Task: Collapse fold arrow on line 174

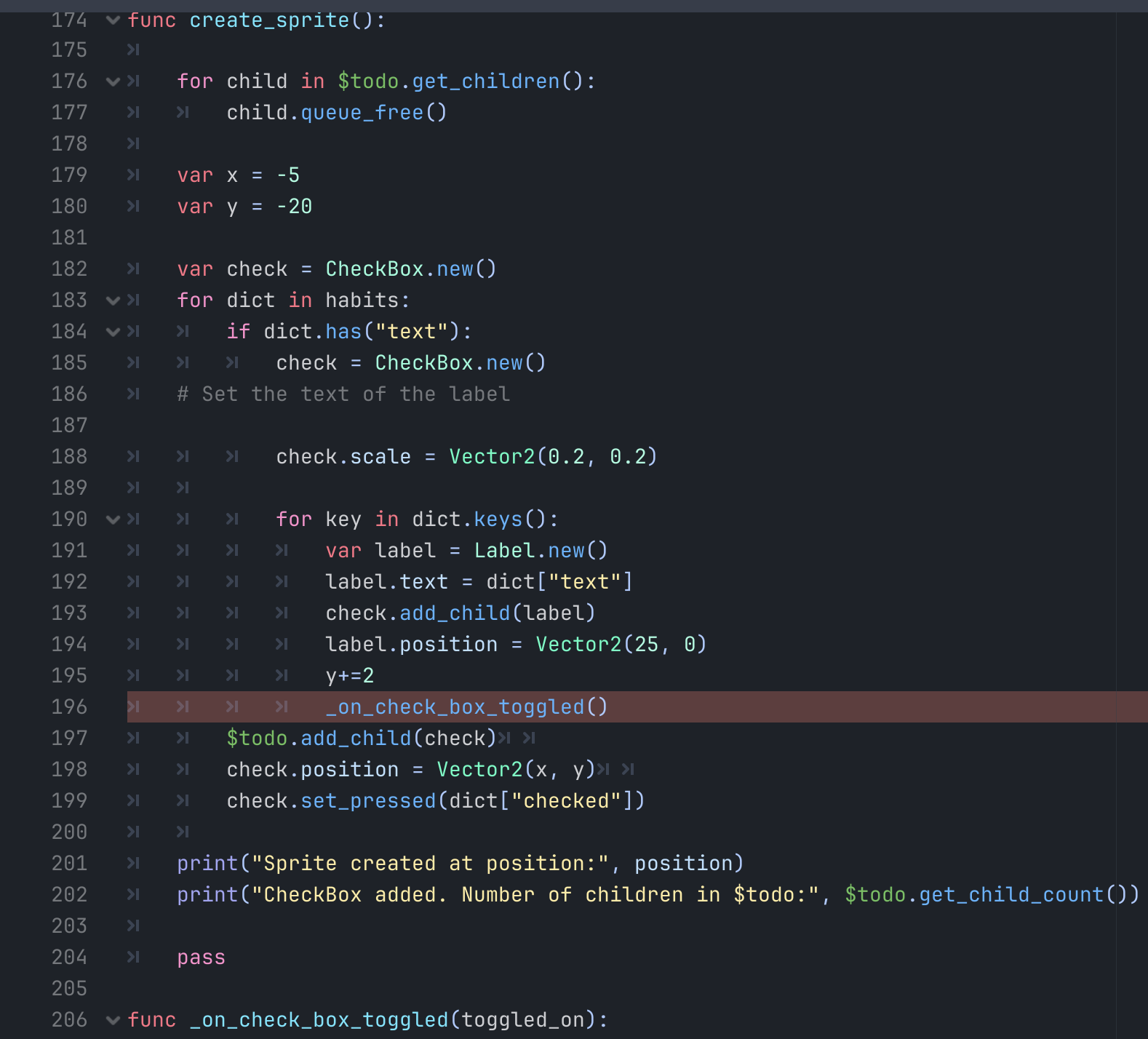Action: tap(113, 20)
